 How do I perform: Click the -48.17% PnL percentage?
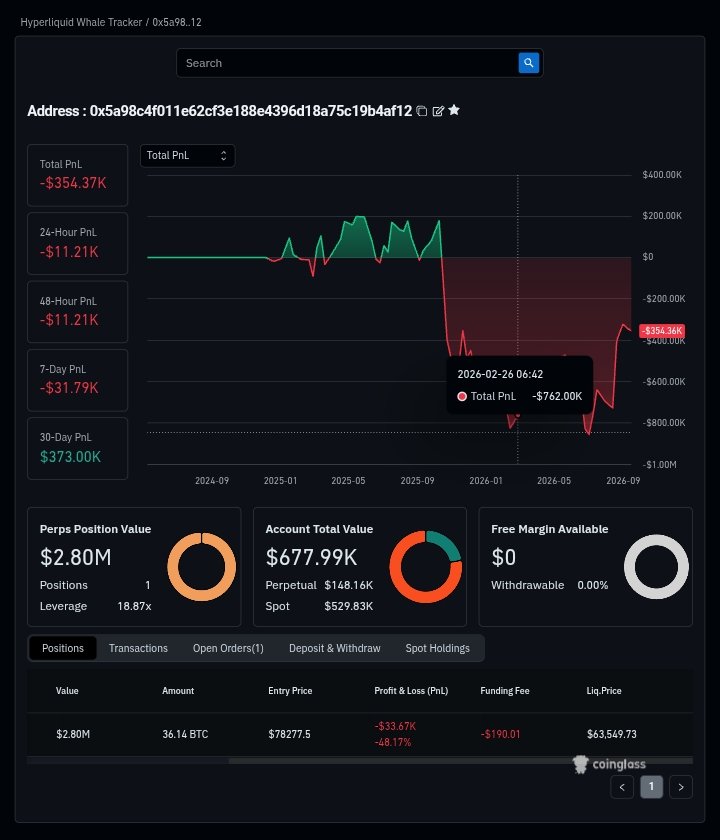(393, 742)
